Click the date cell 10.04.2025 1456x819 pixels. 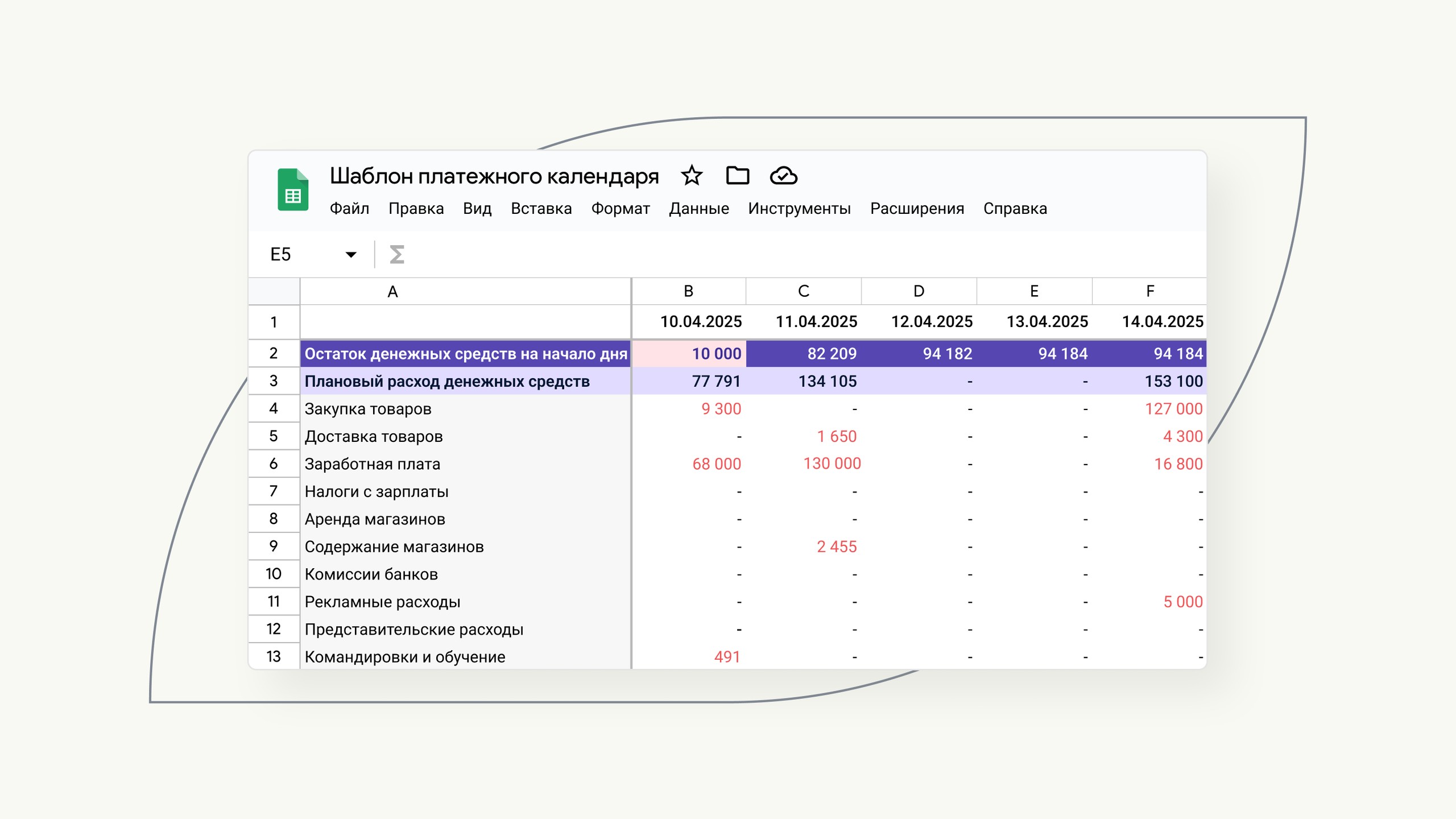[x=689, y=322]
